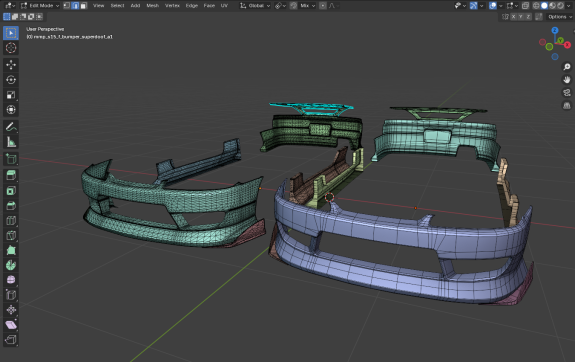This screenshot has height=362, width=575.
Task: Switch to wireframe viewport shading
Action: point(536,6)
